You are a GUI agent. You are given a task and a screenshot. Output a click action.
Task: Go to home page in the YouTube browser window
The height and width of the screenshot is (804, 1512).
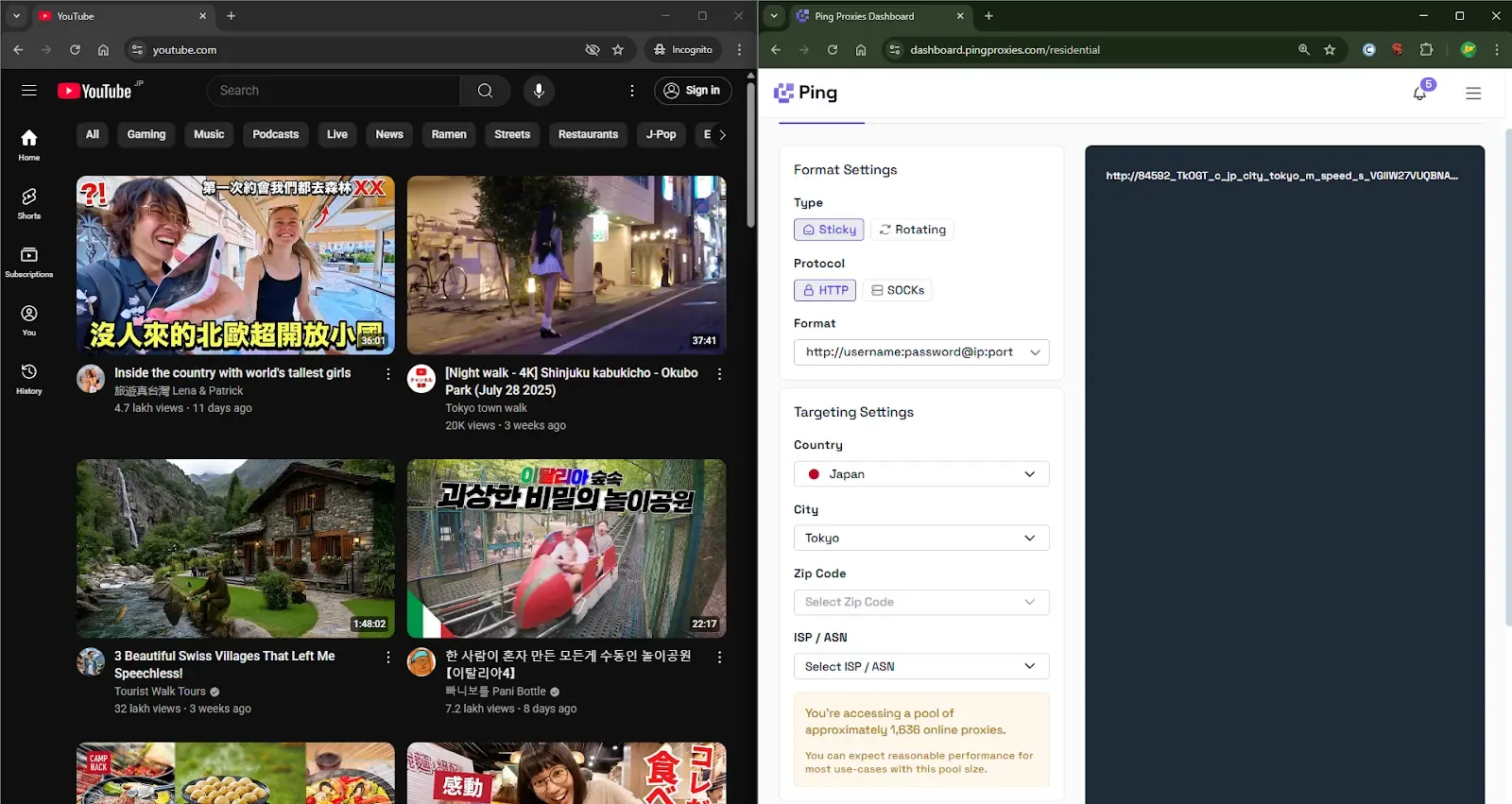tap(104, 50)
